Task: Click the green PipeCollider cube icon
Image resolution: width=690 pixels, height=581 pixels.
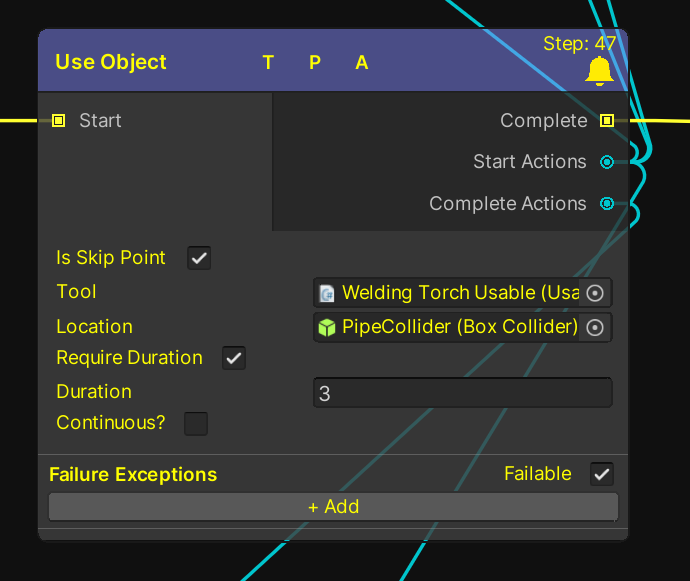Action: pyautogui.click(x=327, y=327)
